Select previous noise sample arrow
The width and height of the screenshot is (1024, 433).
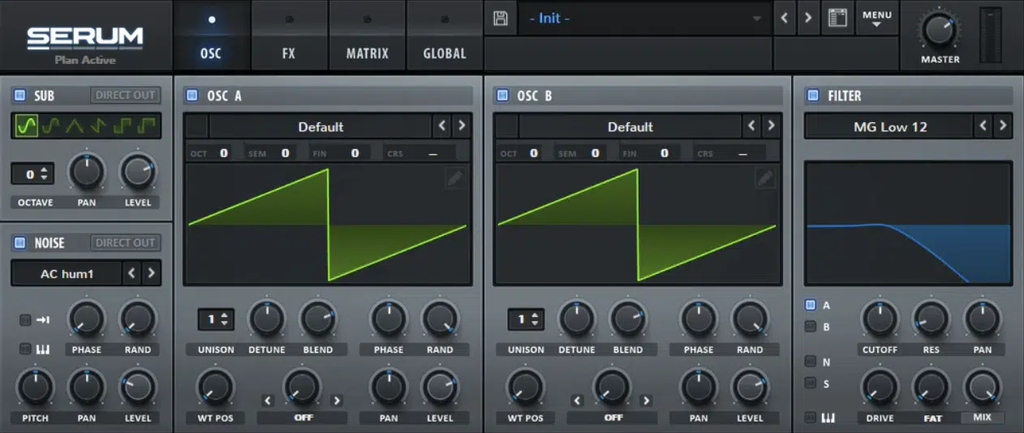click(x=132, y=273)
